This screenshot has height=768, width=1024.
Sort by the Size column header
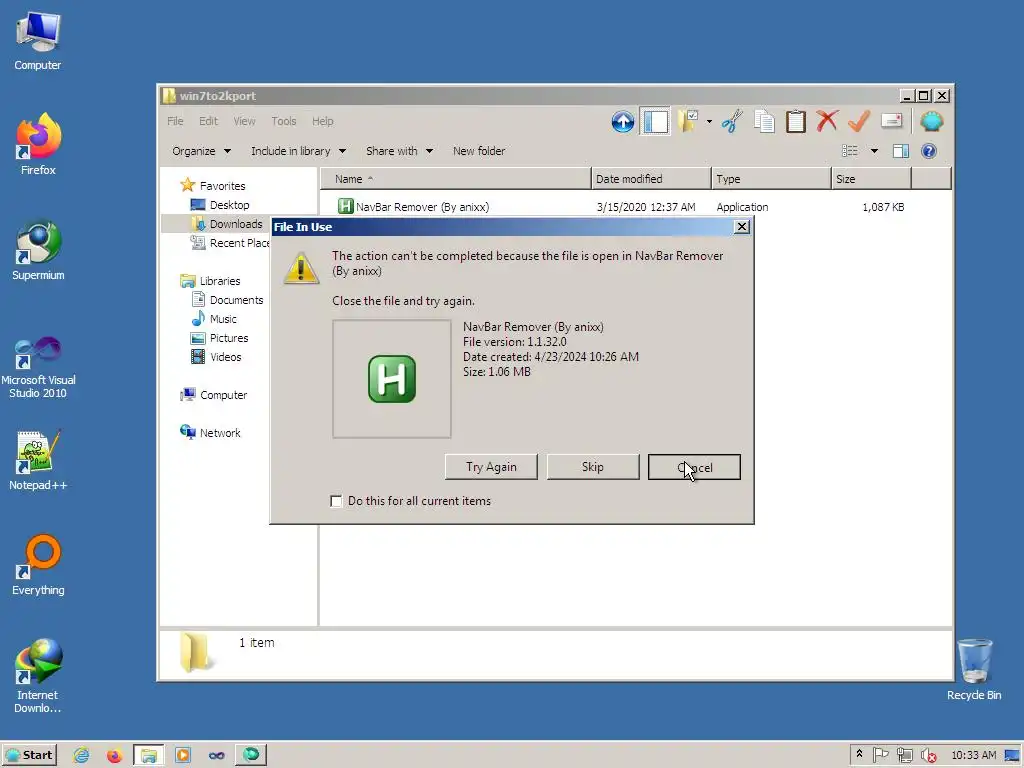click(x=871, y=179)
